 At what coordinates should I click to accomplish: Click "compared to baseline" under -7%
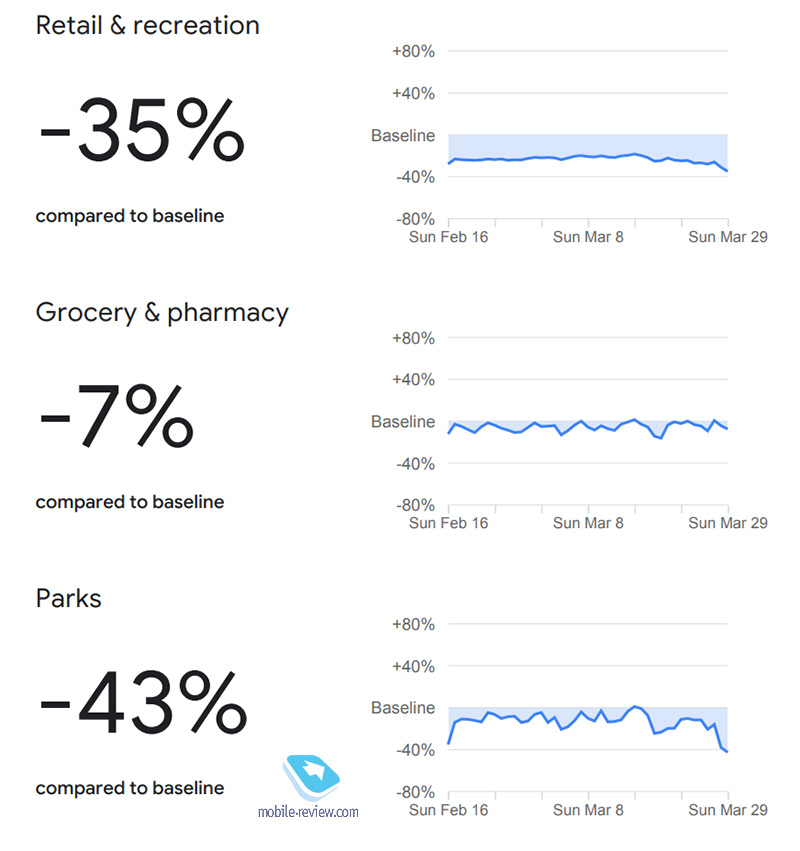pos(130,502)
